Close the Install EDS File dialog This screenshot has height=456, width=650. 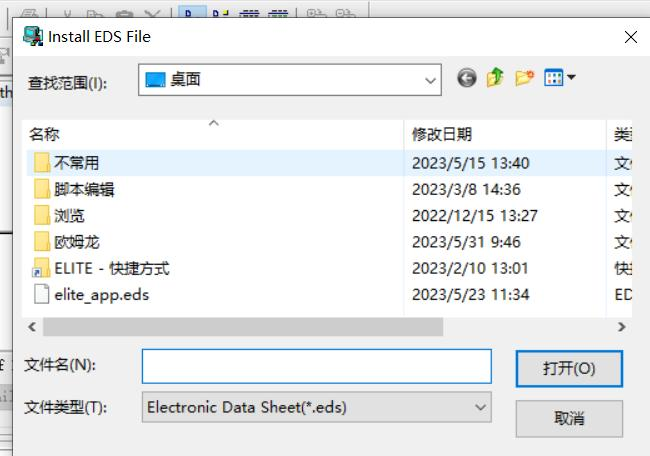tap(631, 37)
